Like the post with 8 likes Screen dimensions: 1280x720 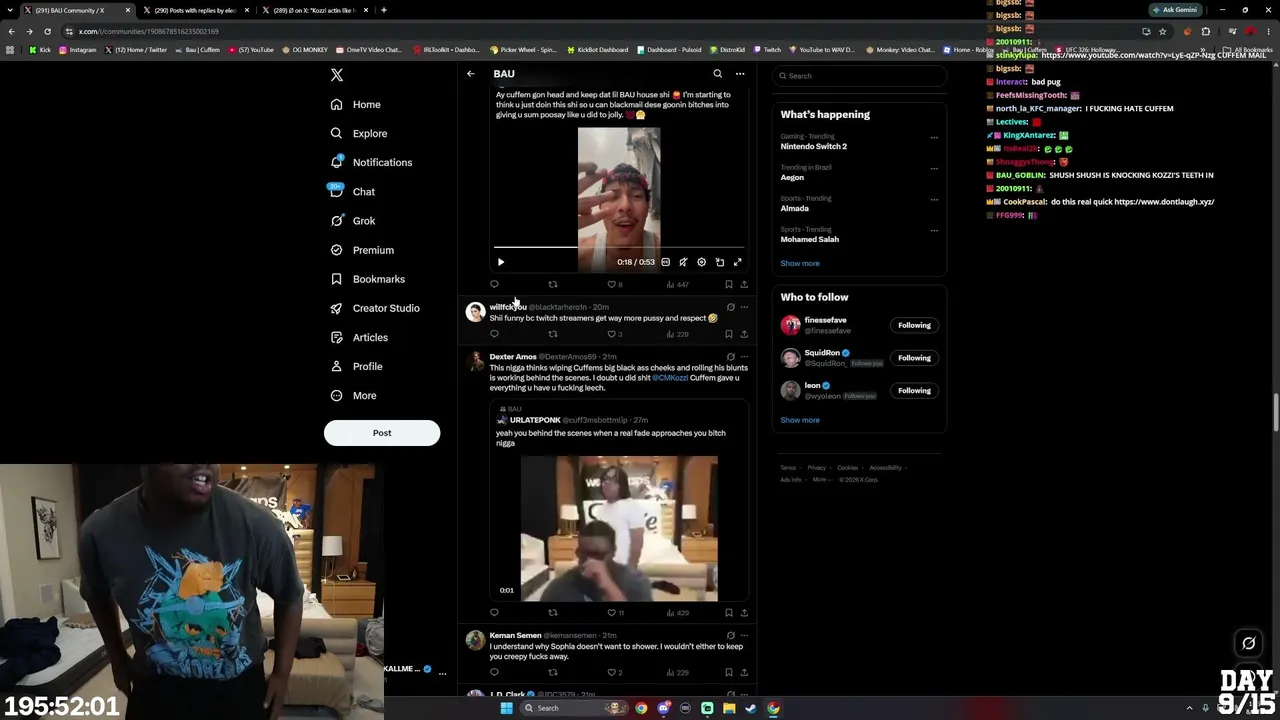pyautogui.click(x=614, y=284)
